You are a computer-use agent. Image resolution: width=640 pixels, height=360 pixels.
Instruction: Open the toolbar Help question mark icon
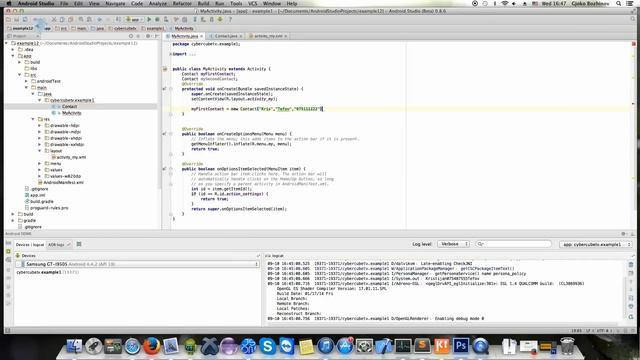(x=230, y=19)
